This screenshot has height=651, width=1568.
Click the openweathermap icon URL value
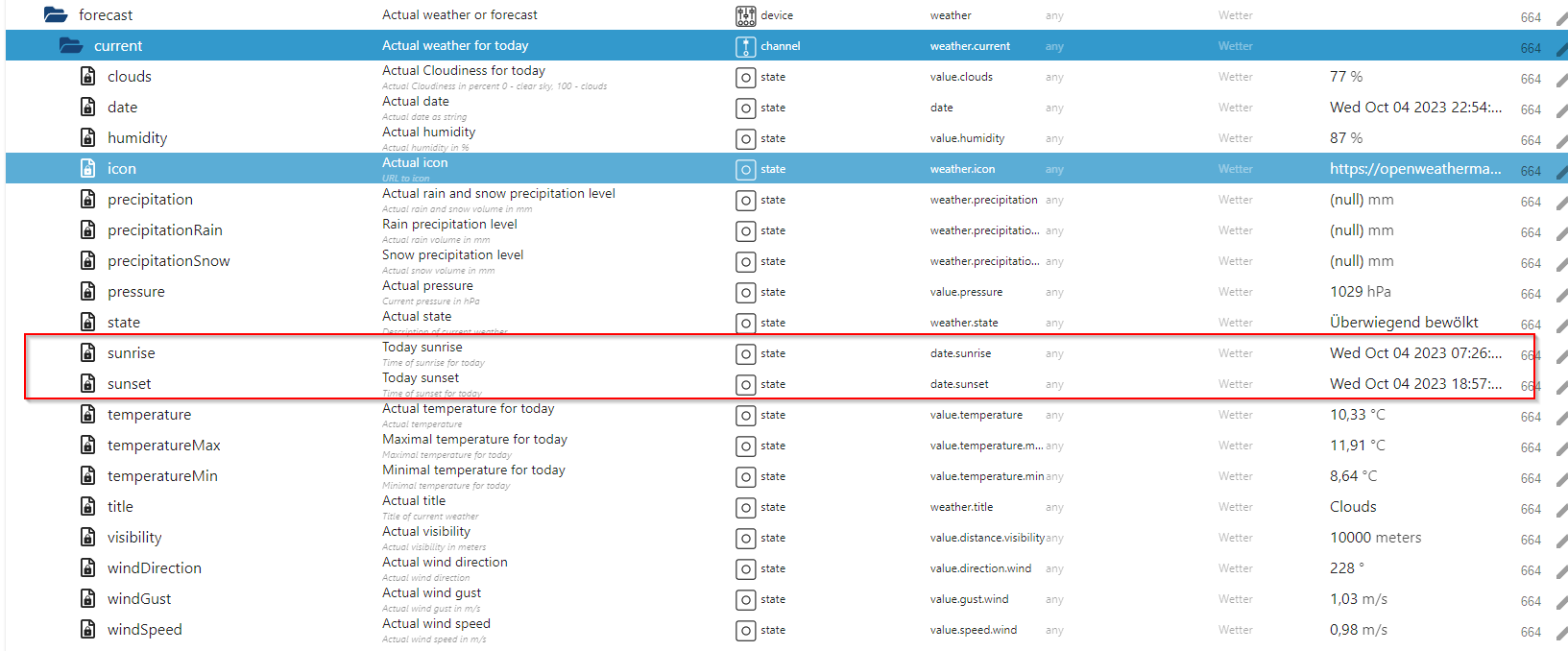point(1415,168)
